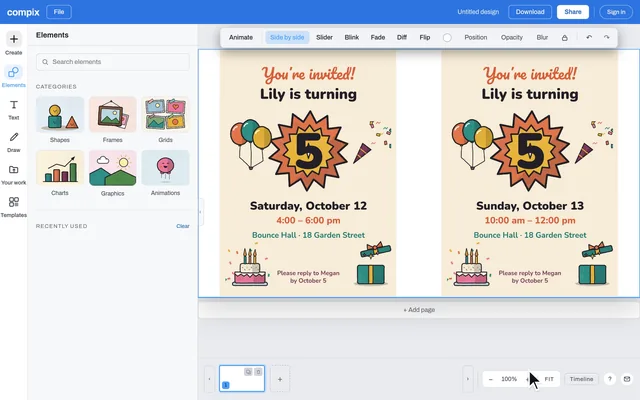Click the undo arrow
640x400 pixels.
click(589, 38)
